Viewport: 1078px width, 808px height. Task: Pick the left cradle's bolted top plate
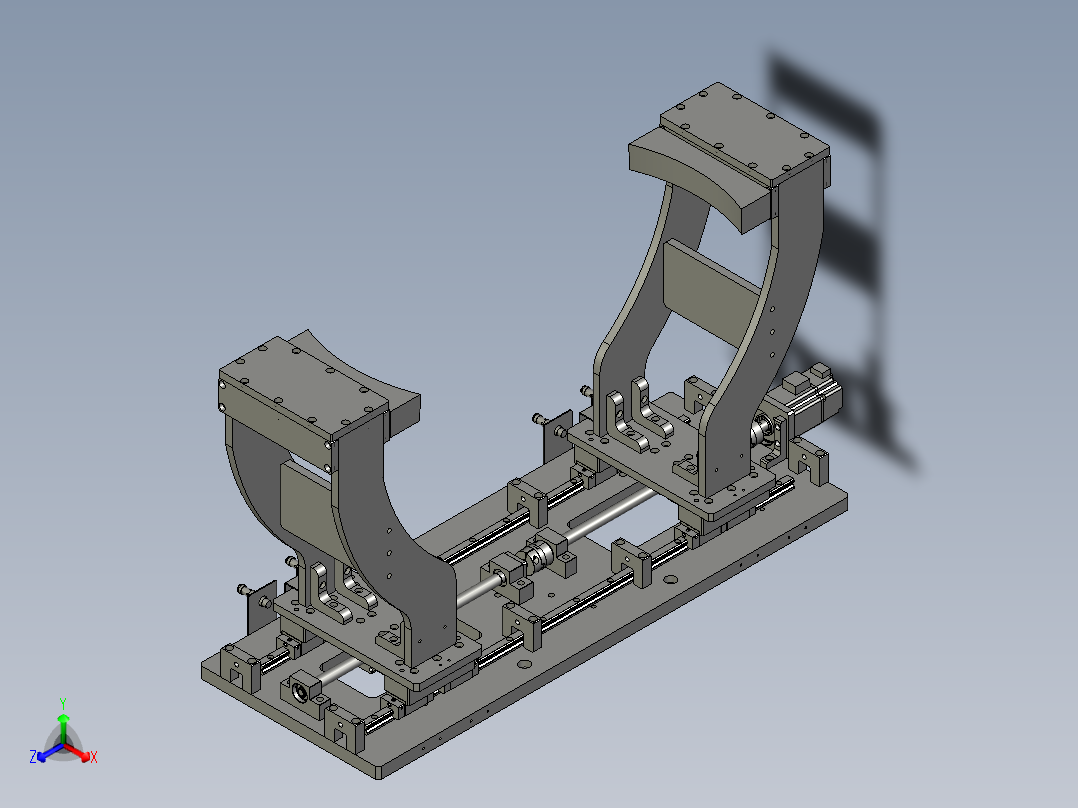[302, 386]
